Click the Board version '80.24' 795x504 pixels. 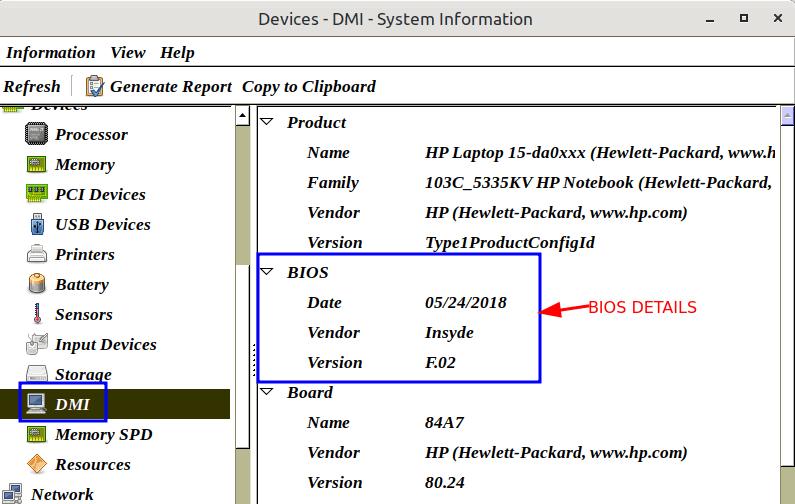coord(445,483)
